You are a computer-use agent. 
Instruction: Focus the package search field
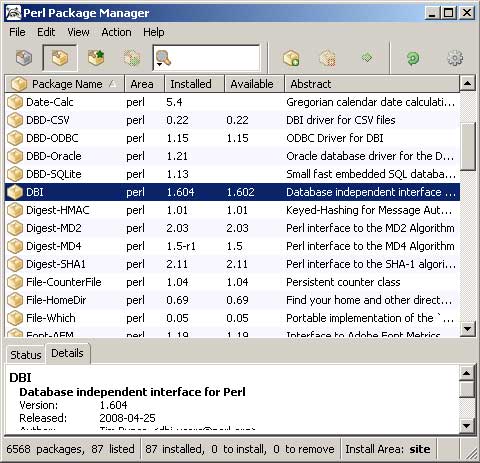coord(215,58)
